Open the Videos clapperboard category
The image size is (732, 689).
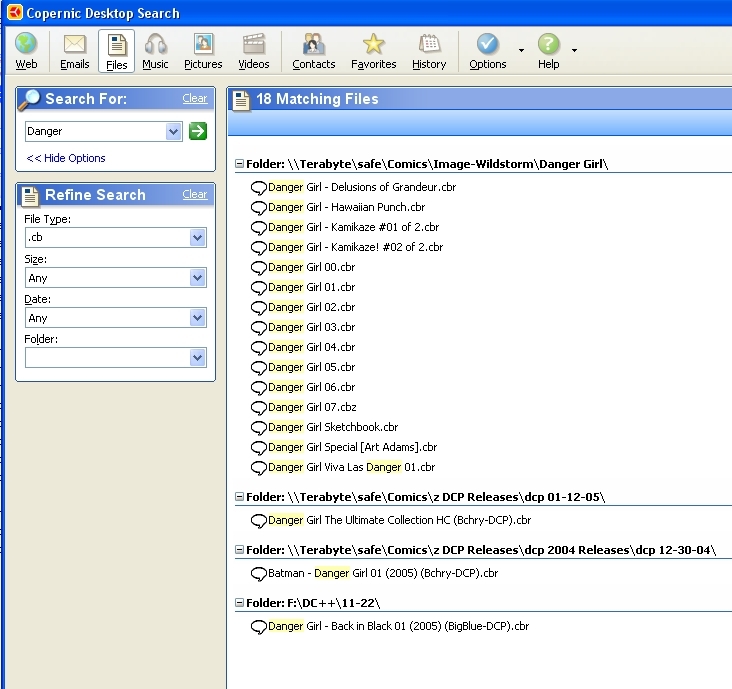[x=253, y=51]
